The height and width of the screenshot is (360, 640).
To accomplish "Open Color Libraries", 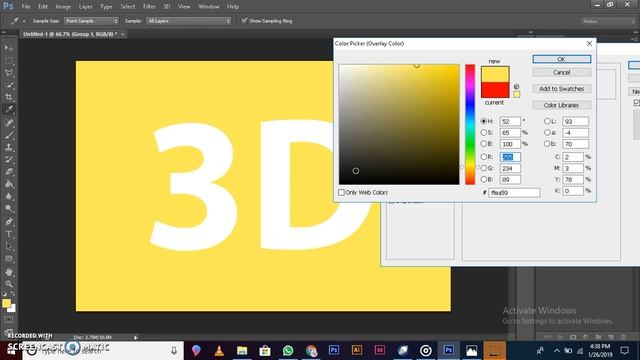I will pos(562,105).
